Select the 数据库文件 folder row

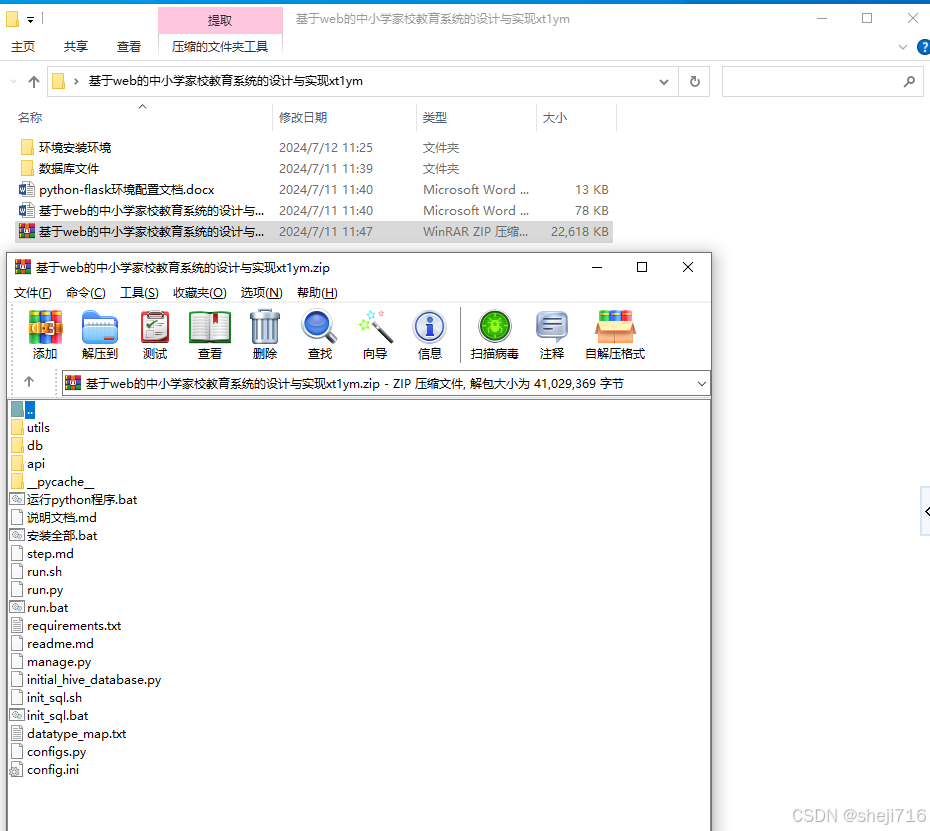click(x=314, y=168)
